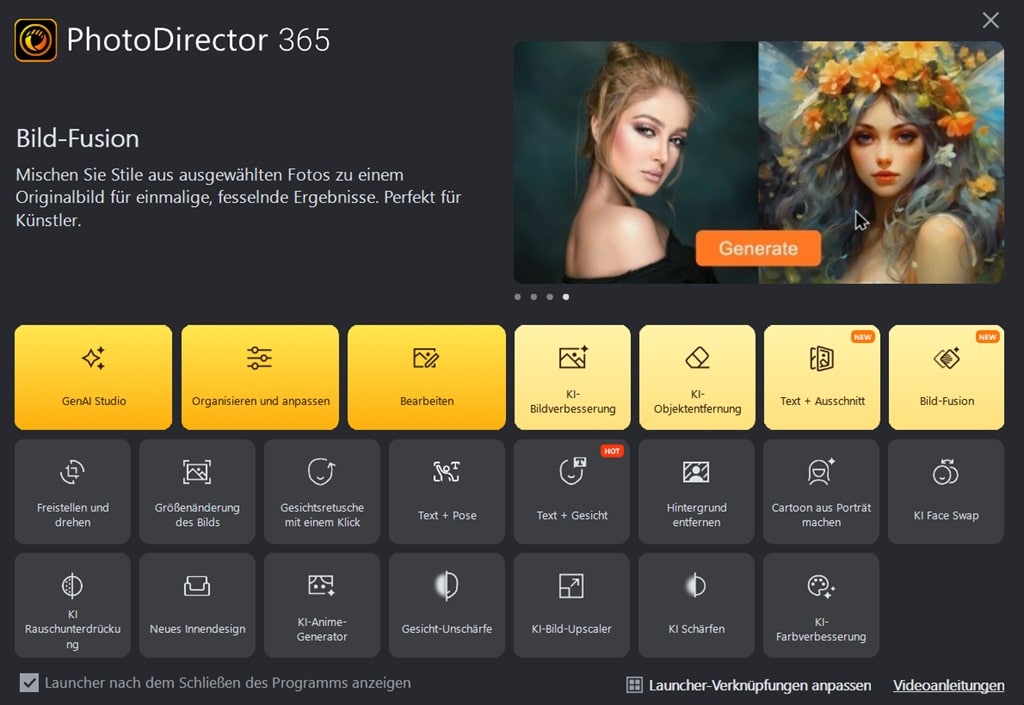Open Organisieren und anpassen
Image resolution: width=1024 pixels, height=705 pixels.
[x=260, y=377]
